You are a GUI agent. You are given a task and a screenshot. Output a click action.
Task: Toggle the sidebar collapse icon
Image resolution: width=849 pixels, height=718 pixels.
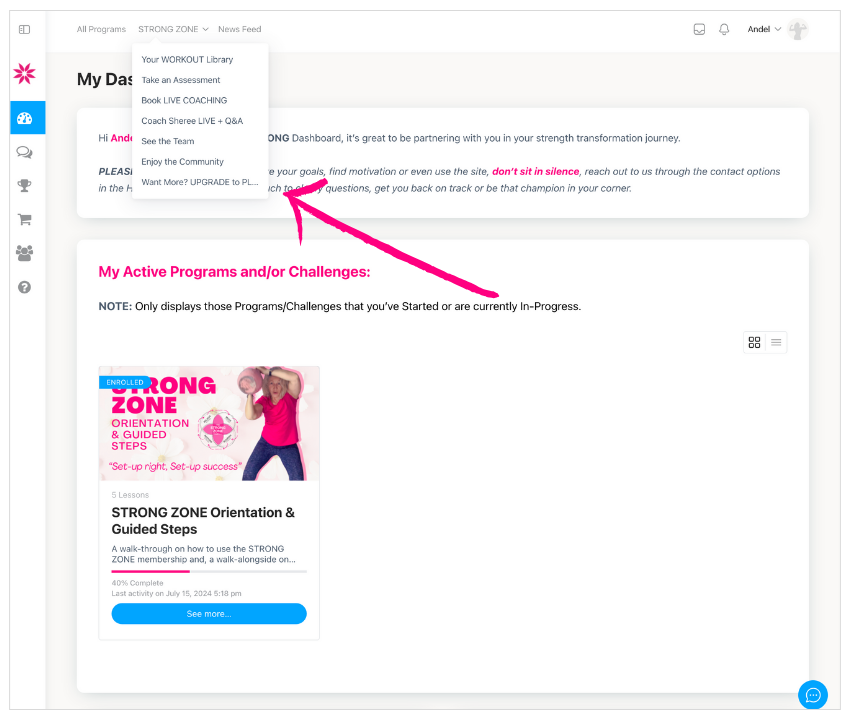coord(24,29)
